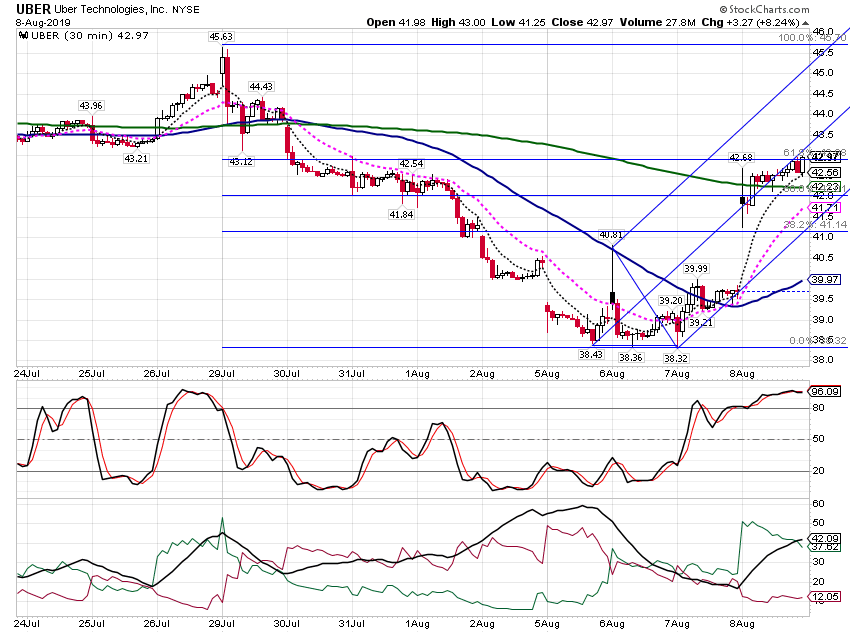Click the NYSE exchange label
The height and width of the screenshot is (633, 850).
(186, 10)
